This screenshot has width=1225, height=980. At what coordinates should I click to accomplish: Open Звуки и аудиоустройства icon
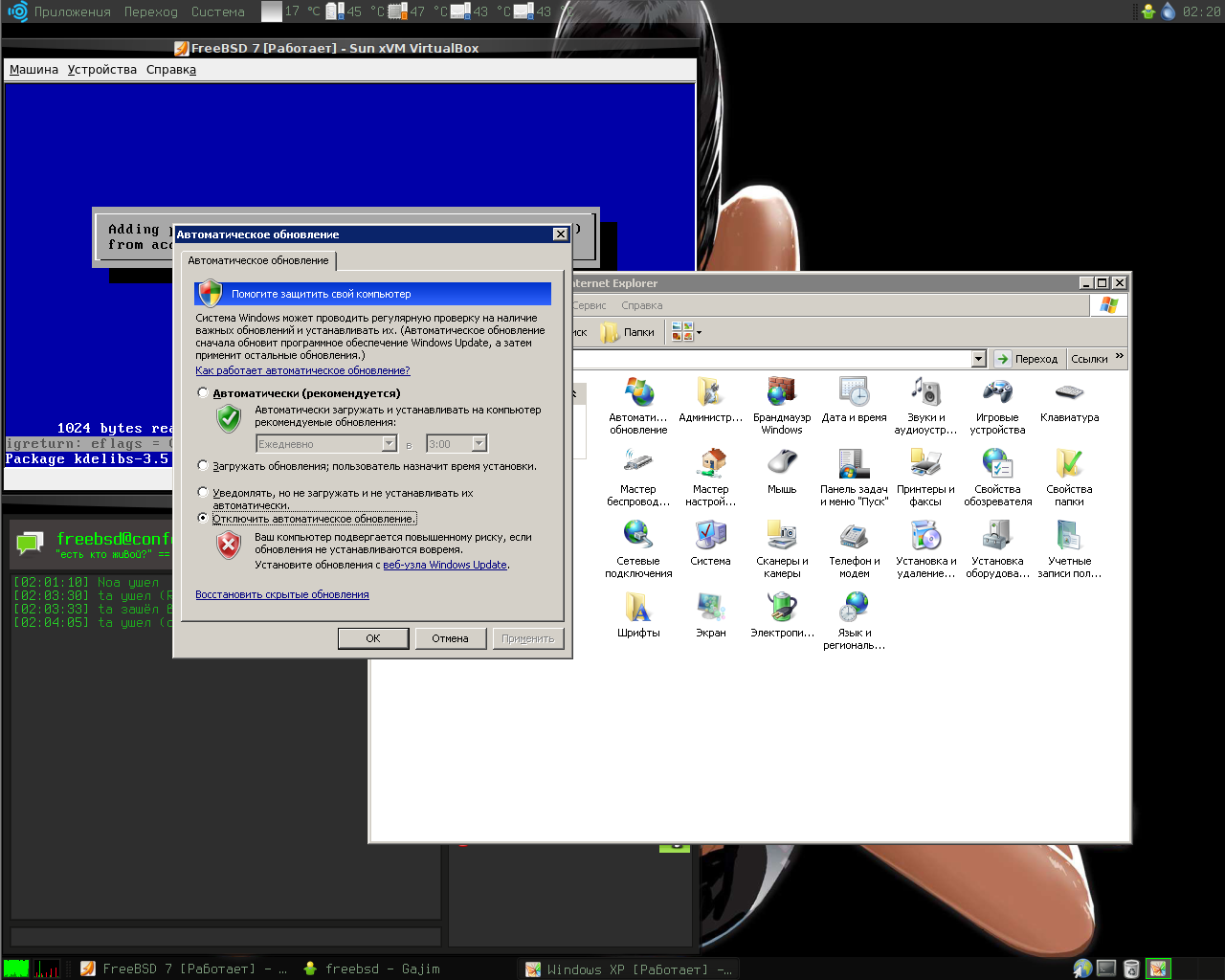pyautogui.click(x=925, y=405)
